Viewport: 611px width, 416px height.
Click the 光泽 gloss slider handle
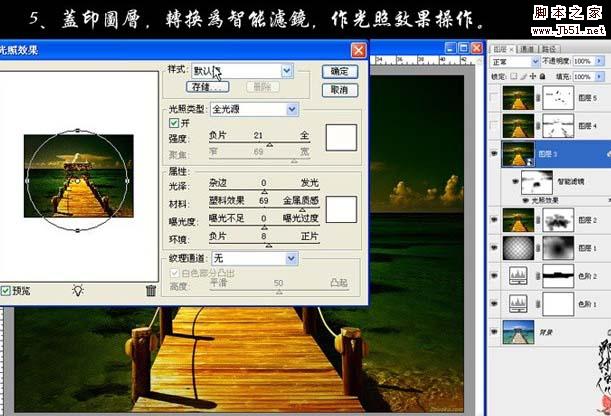[x=264, y=192]
